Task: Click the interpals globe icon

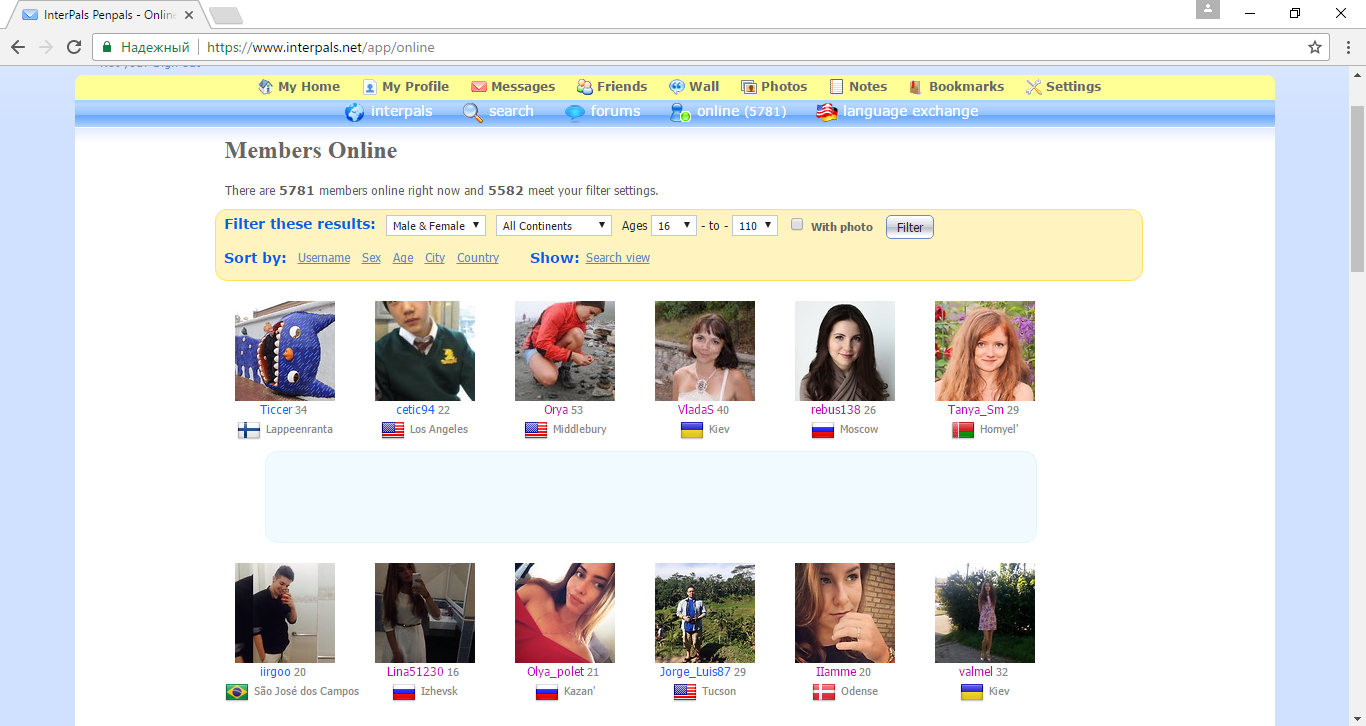Action: [354, 112]
